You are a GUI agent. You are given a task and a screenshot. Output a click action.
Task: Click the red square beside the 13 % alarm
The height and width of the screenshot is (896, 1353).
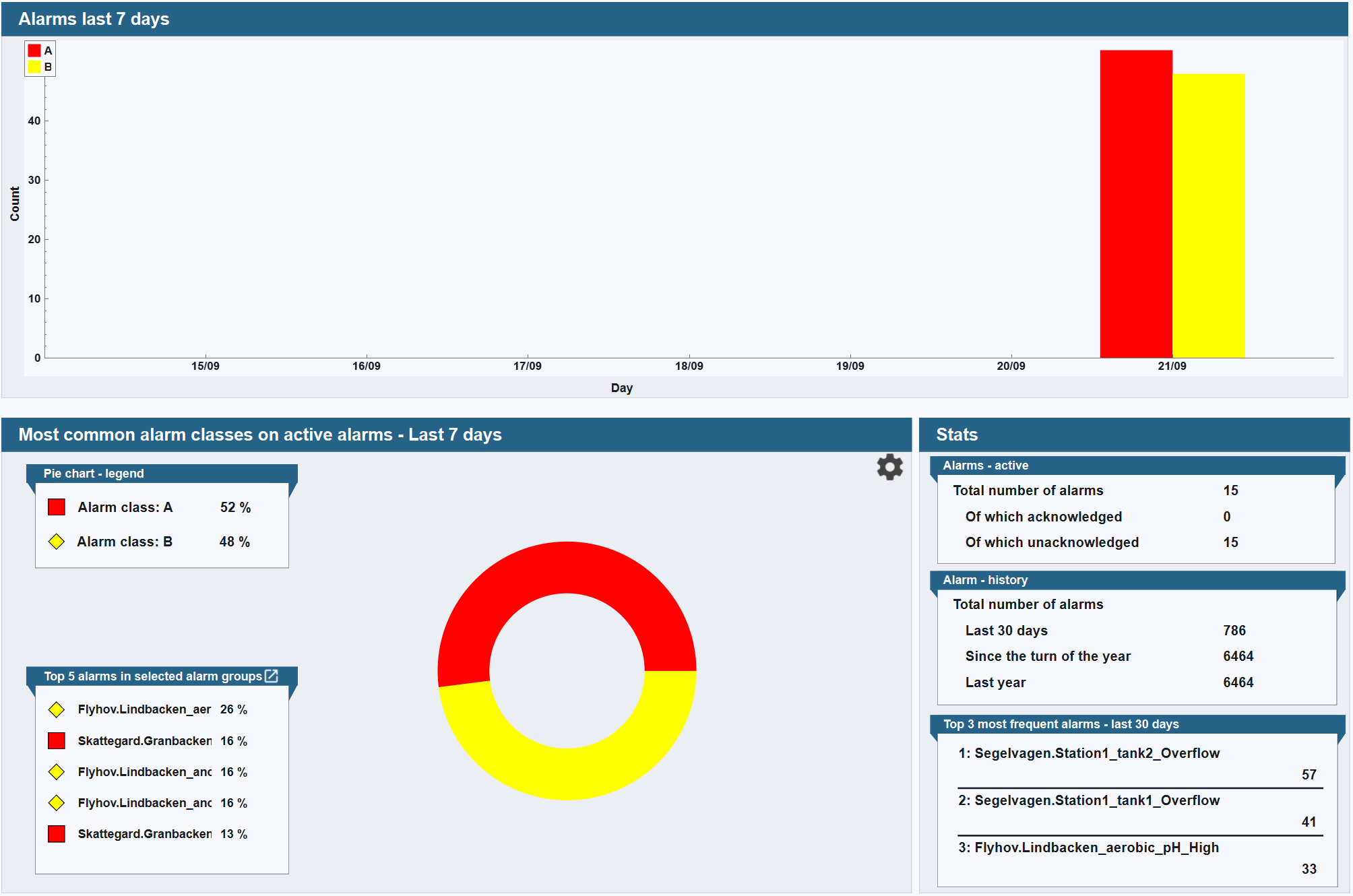click(57, 834)
